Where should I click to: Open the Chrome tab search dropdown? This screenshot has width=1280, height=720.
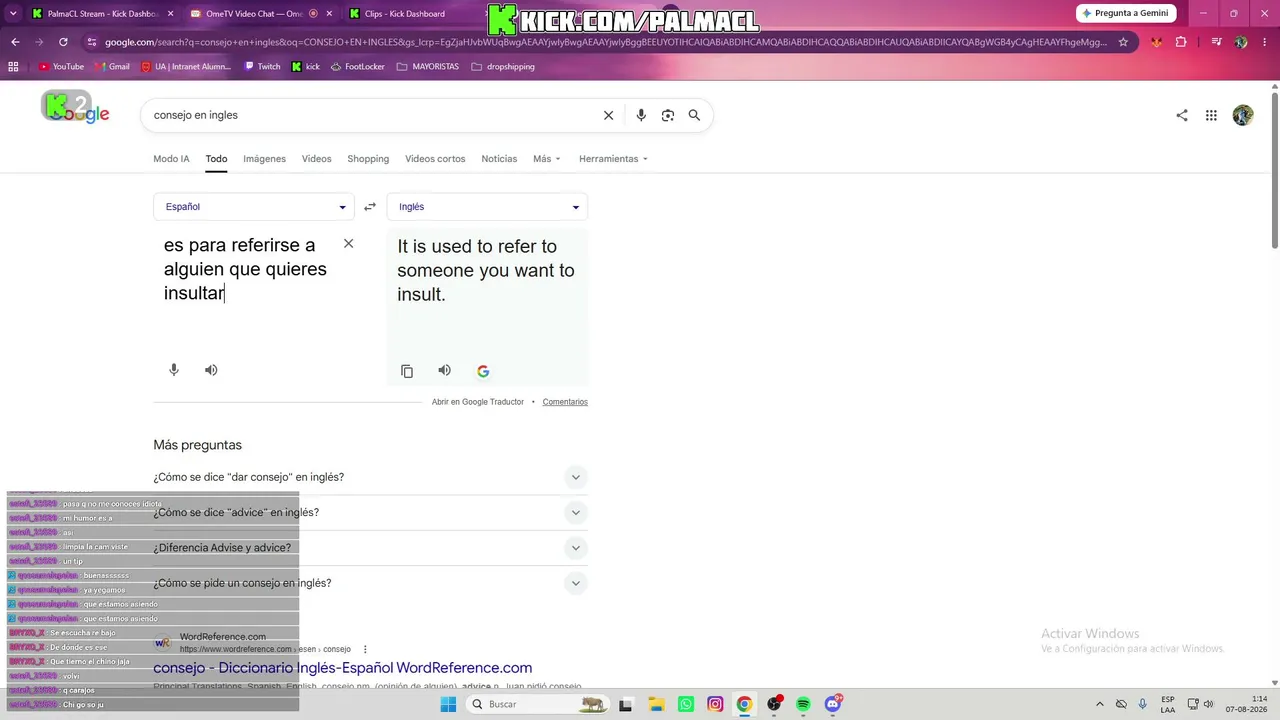point(13,14)
